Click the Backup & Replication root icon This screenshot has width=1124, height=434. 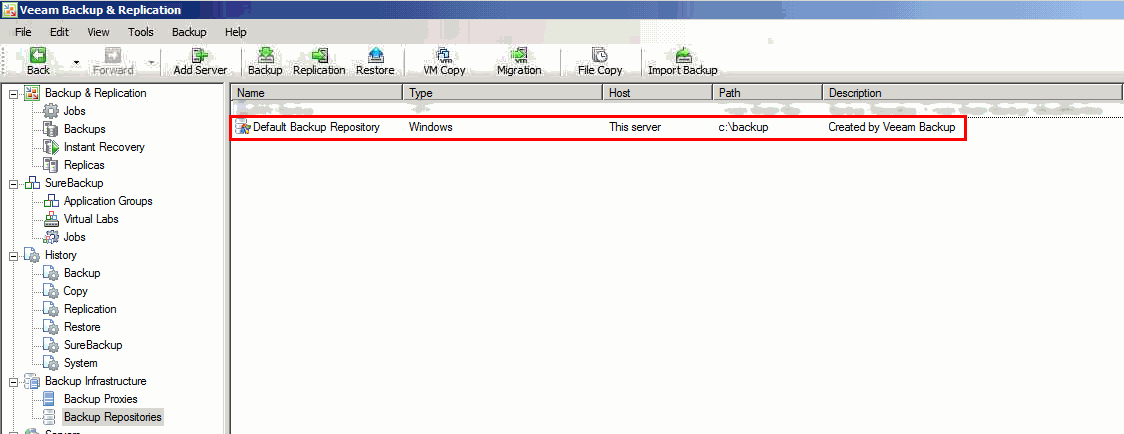tap(32, 93)
